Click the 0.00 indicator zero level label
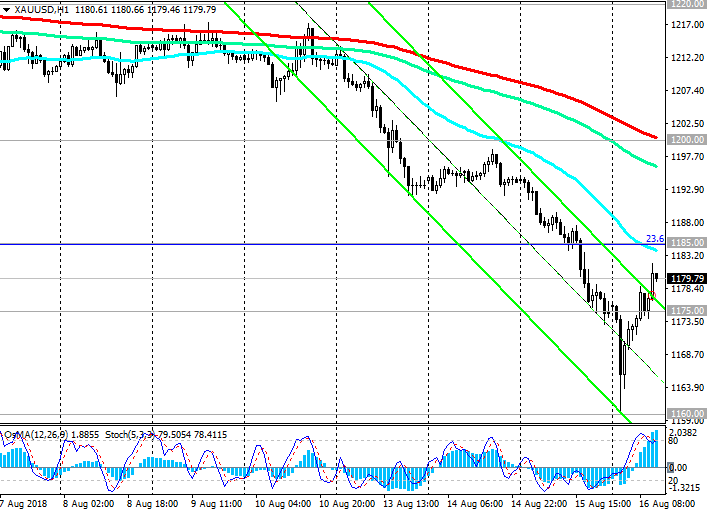Screen dimensions: 707x512 point(679,468)
